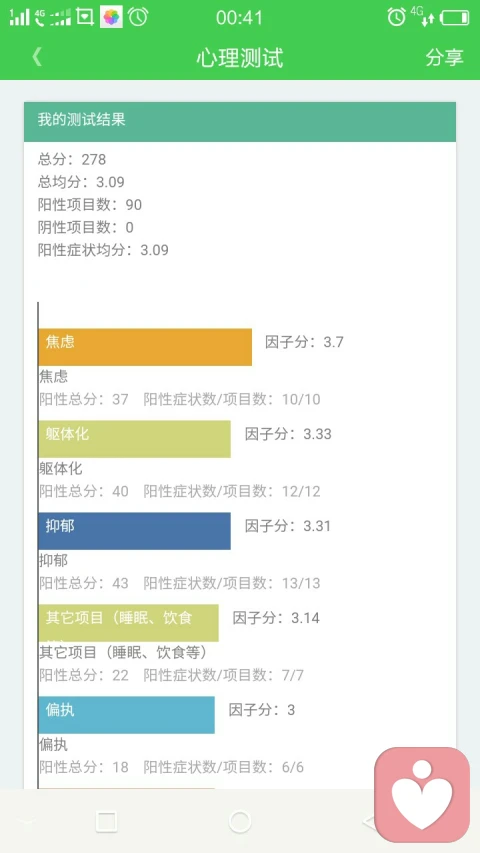Viewport: 480px width, 853px height.
Task: Tap the screenshot icon in status bar
Action: tap(85, 17)
